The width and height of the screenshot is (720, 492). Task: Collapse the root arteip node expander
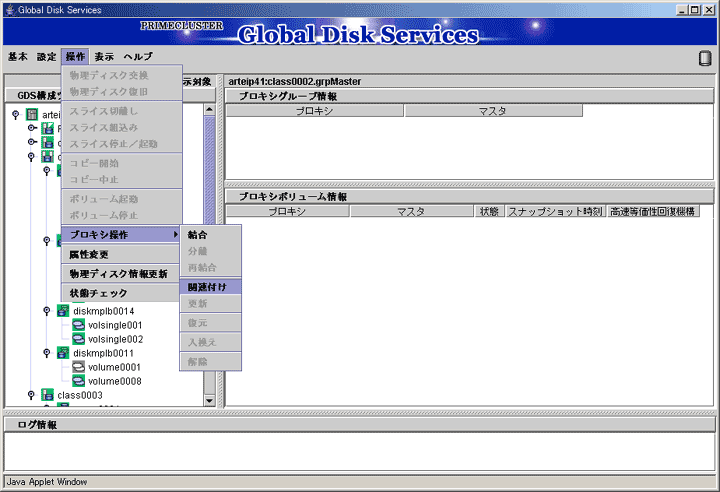16,114
